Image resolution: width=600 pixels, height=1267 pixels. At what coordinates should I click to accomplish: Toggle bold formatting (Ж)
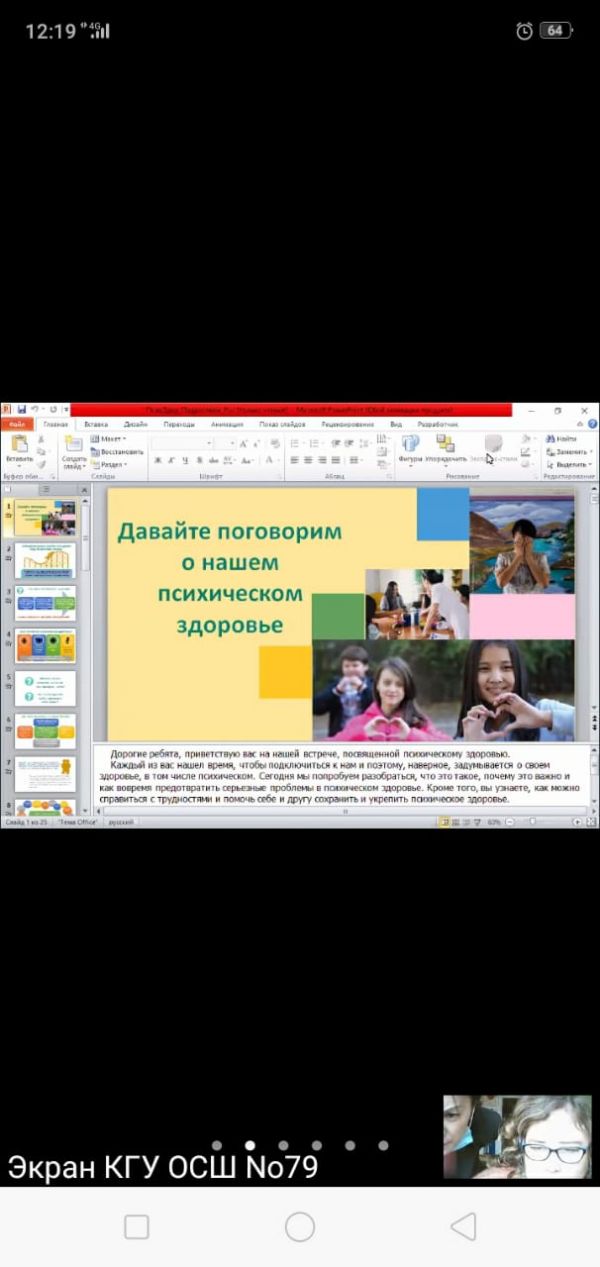coord(157,460)
